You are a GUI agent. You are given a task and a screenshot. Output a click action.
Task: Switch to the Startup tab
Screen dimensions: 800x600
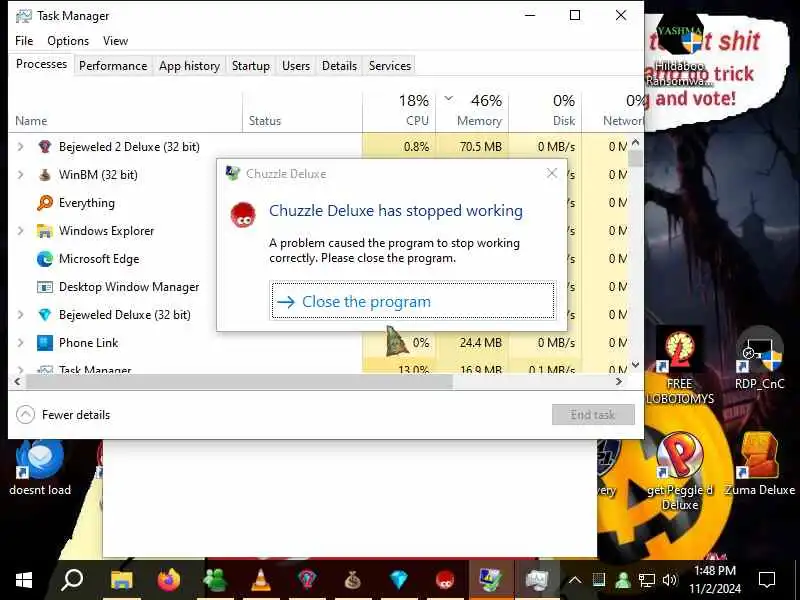[x=251, y=66]
